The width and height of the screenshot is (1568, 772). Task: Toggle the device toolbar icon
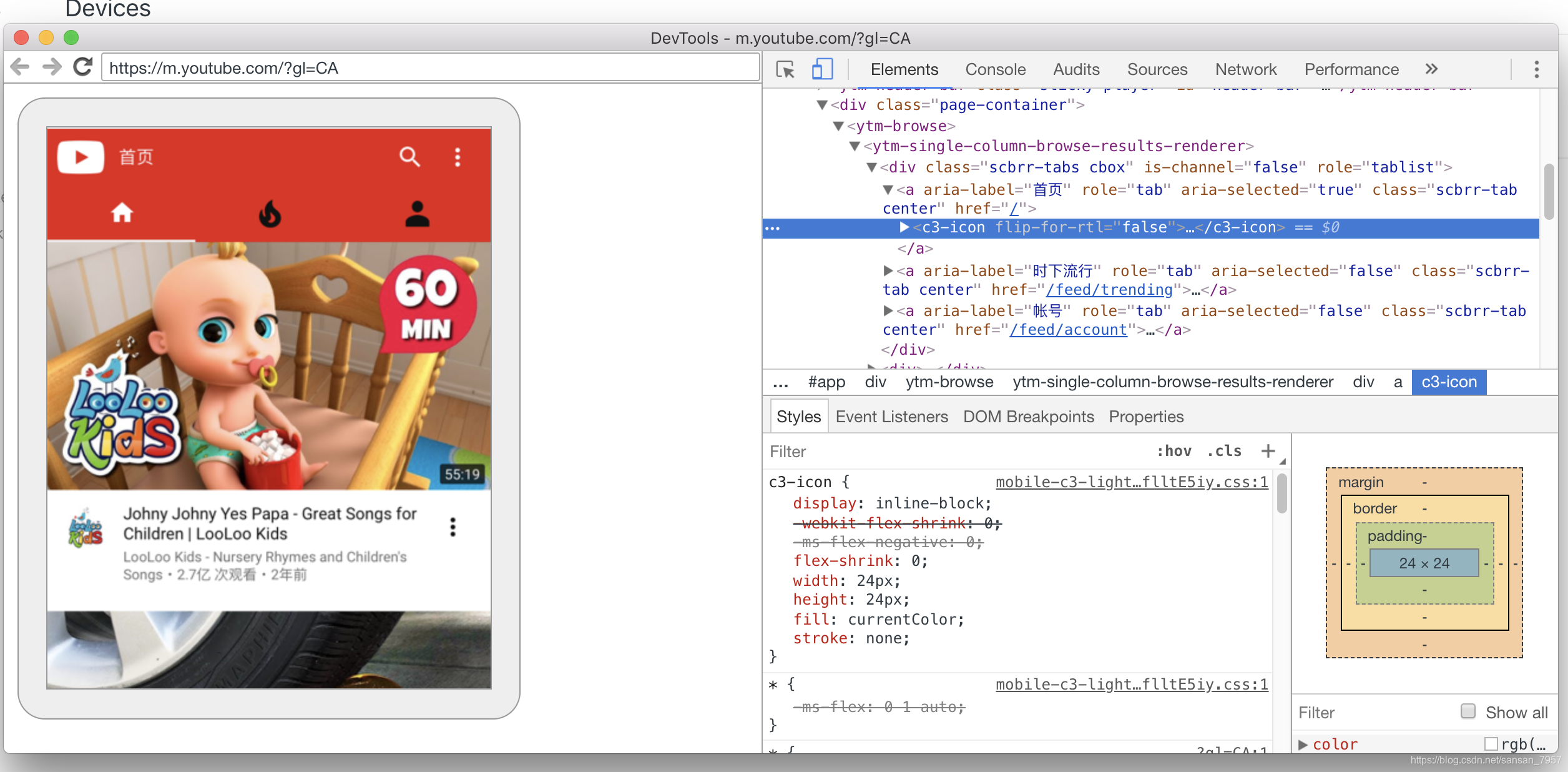822,69
